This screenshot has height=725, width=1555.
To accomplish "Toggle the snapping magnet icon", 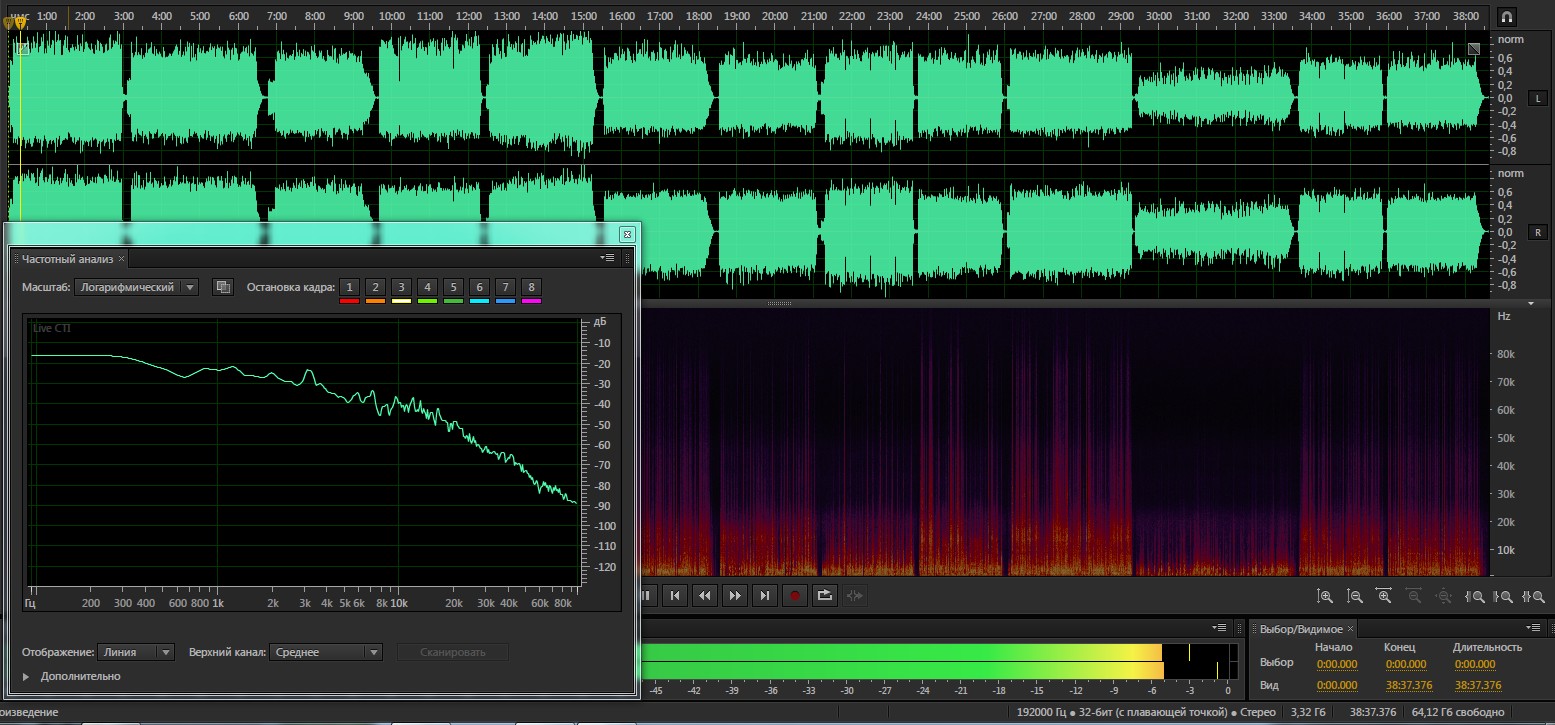I will pyautogui.click(x=1507, y=17).
